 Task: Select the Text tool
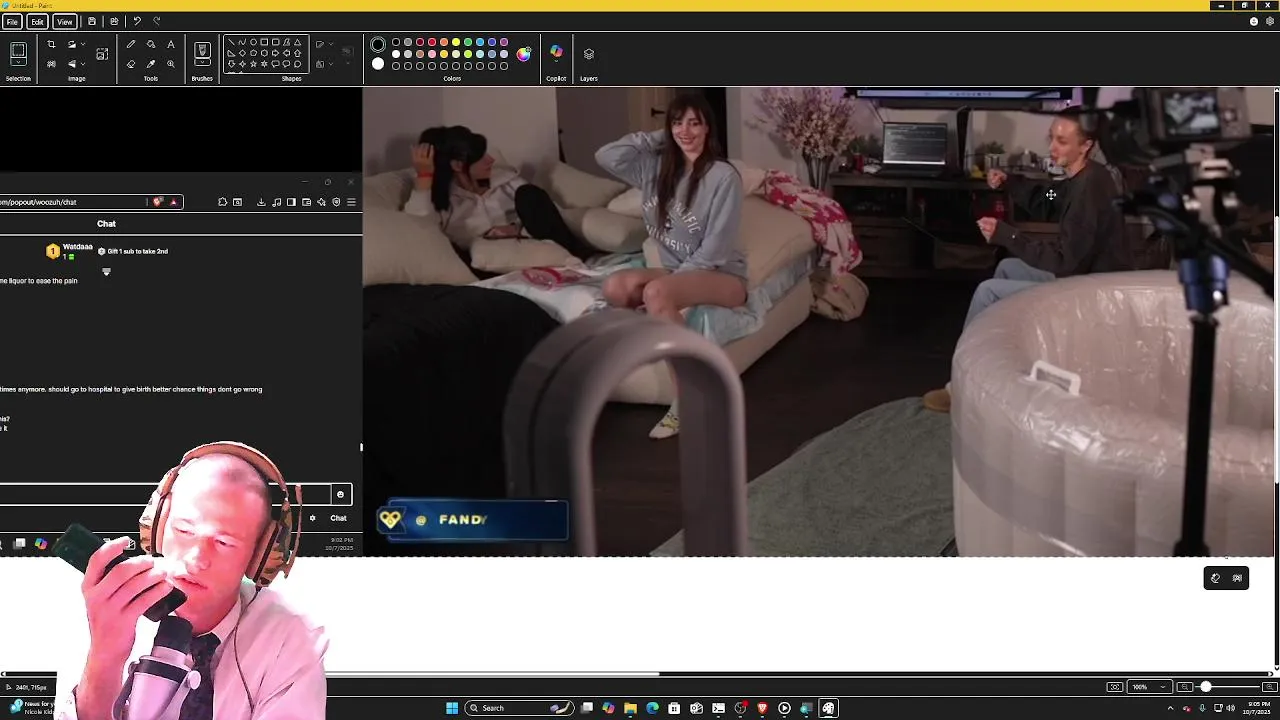click(x=171, y=43)
